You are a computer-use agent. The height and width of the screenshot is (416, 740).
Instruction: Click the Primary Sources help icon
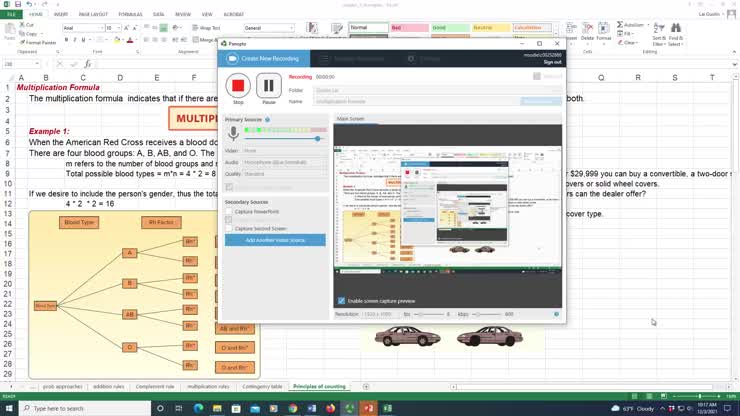267,119
